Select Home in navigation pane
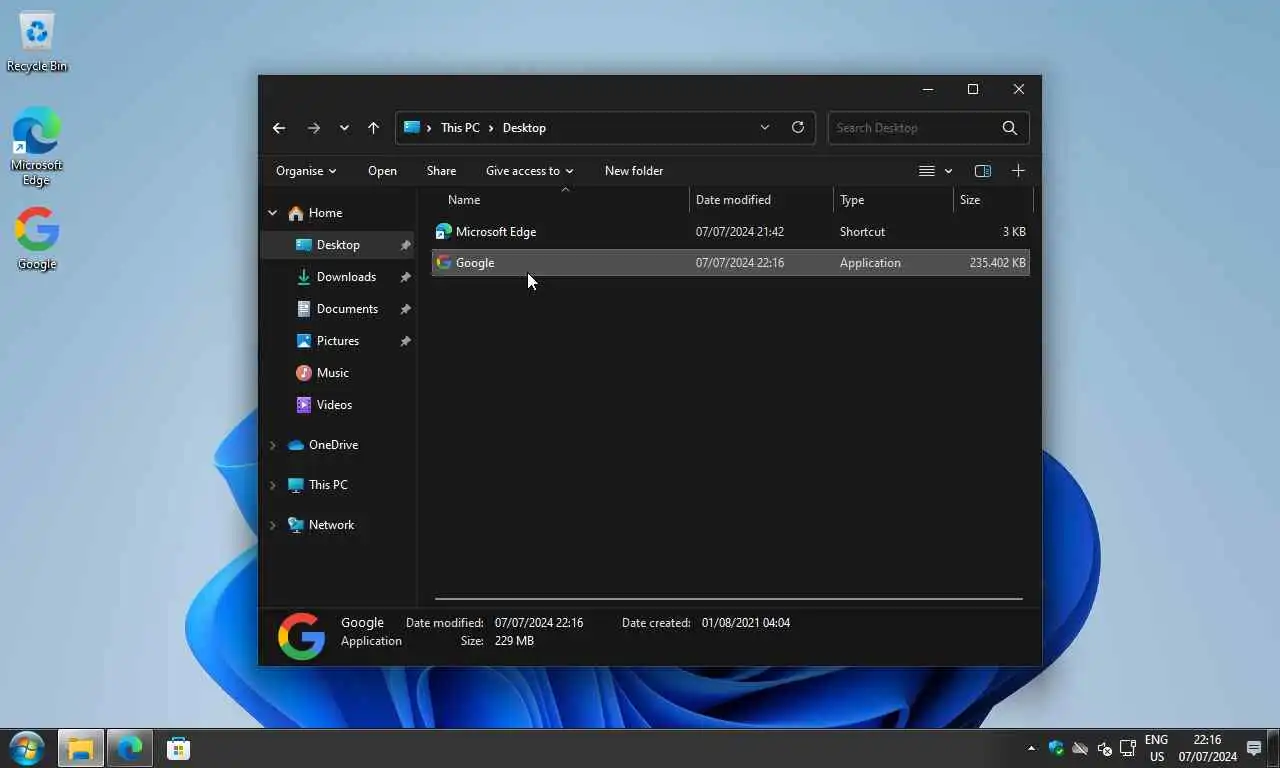The height and width of the screenshot is (768, 1280). tap(325, 213)
